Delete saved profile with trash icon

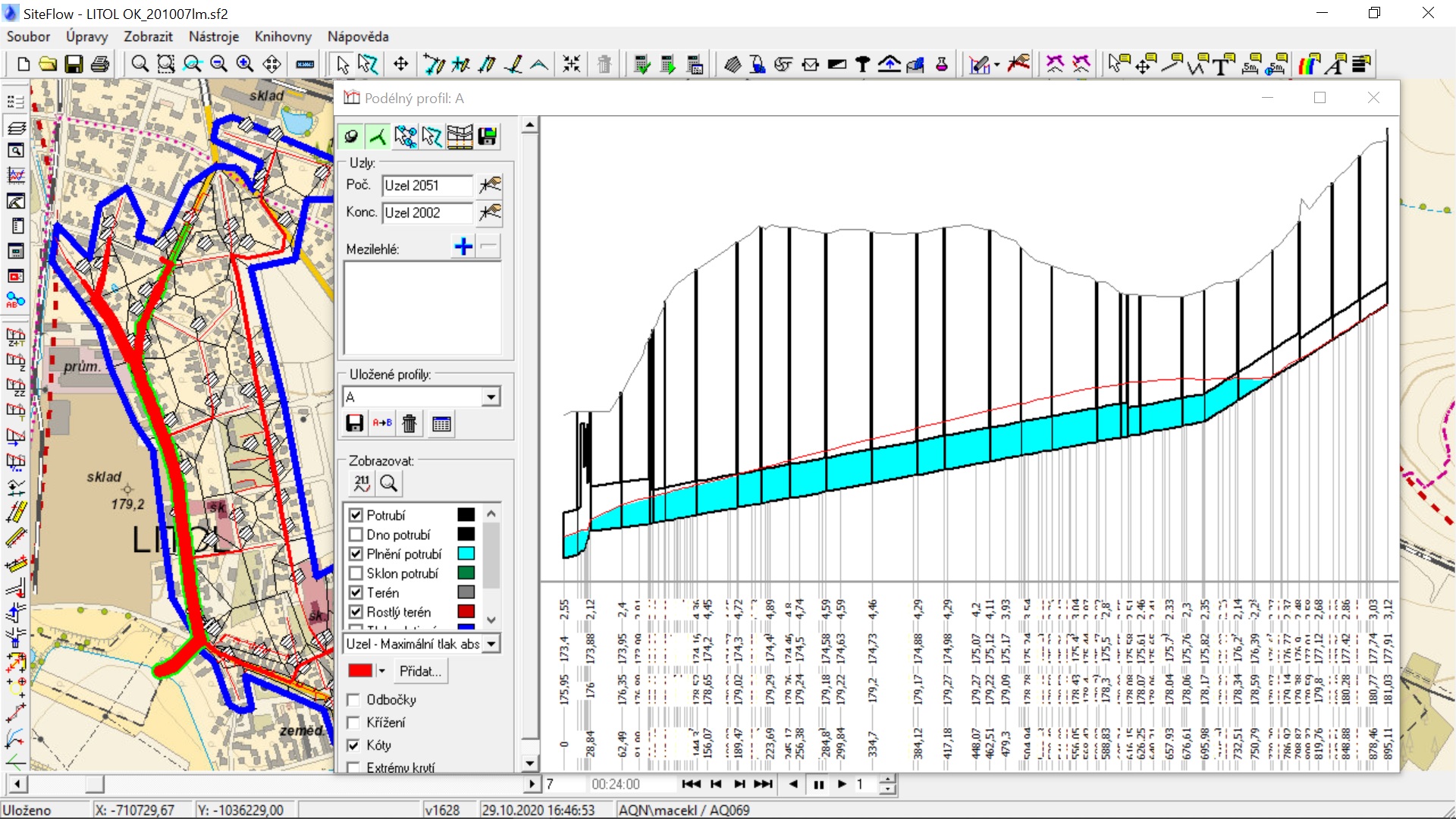[x=409, y=423]
